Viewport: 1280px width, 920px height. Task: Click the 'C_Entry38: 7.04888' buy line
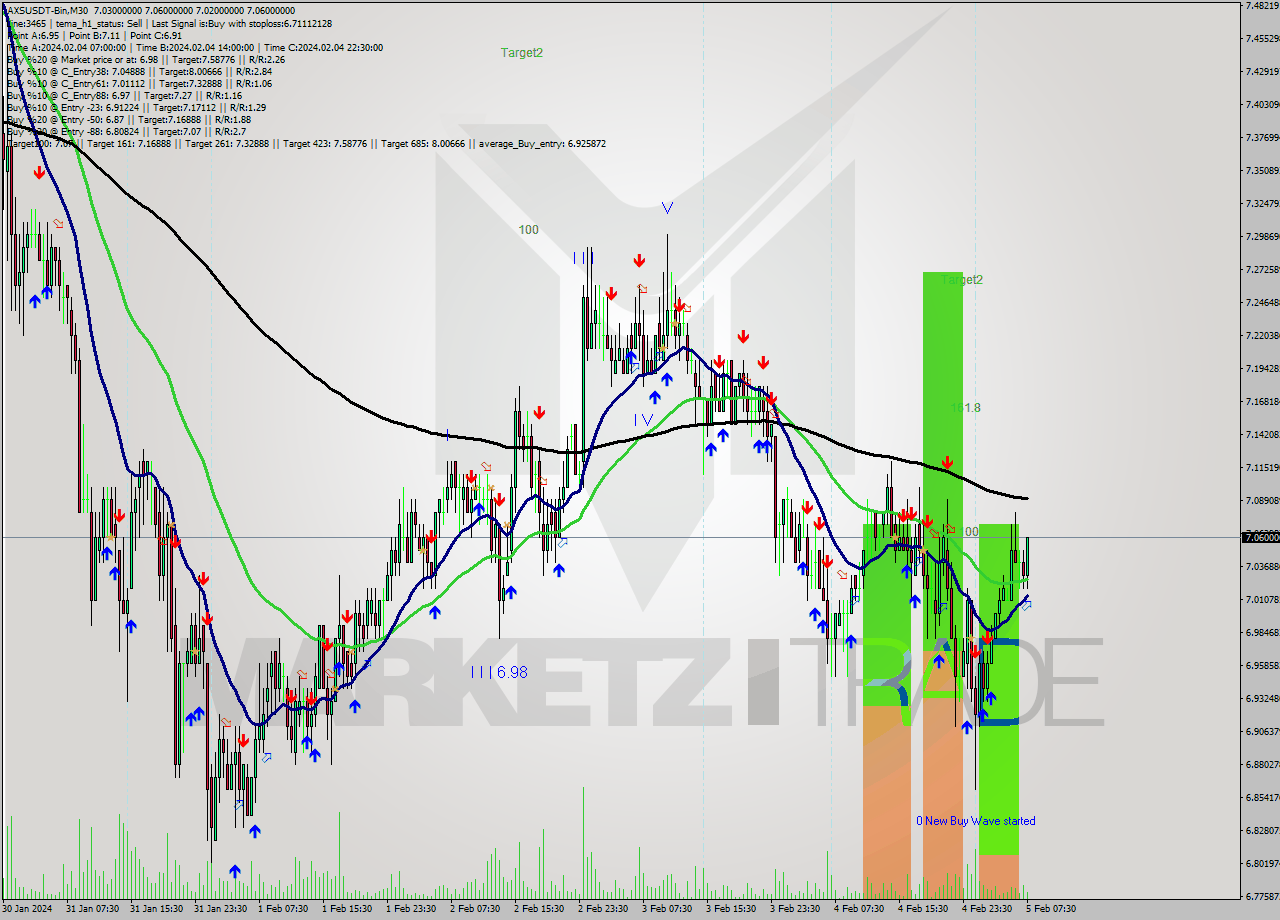pyautogui.click(x=138, y=71)
